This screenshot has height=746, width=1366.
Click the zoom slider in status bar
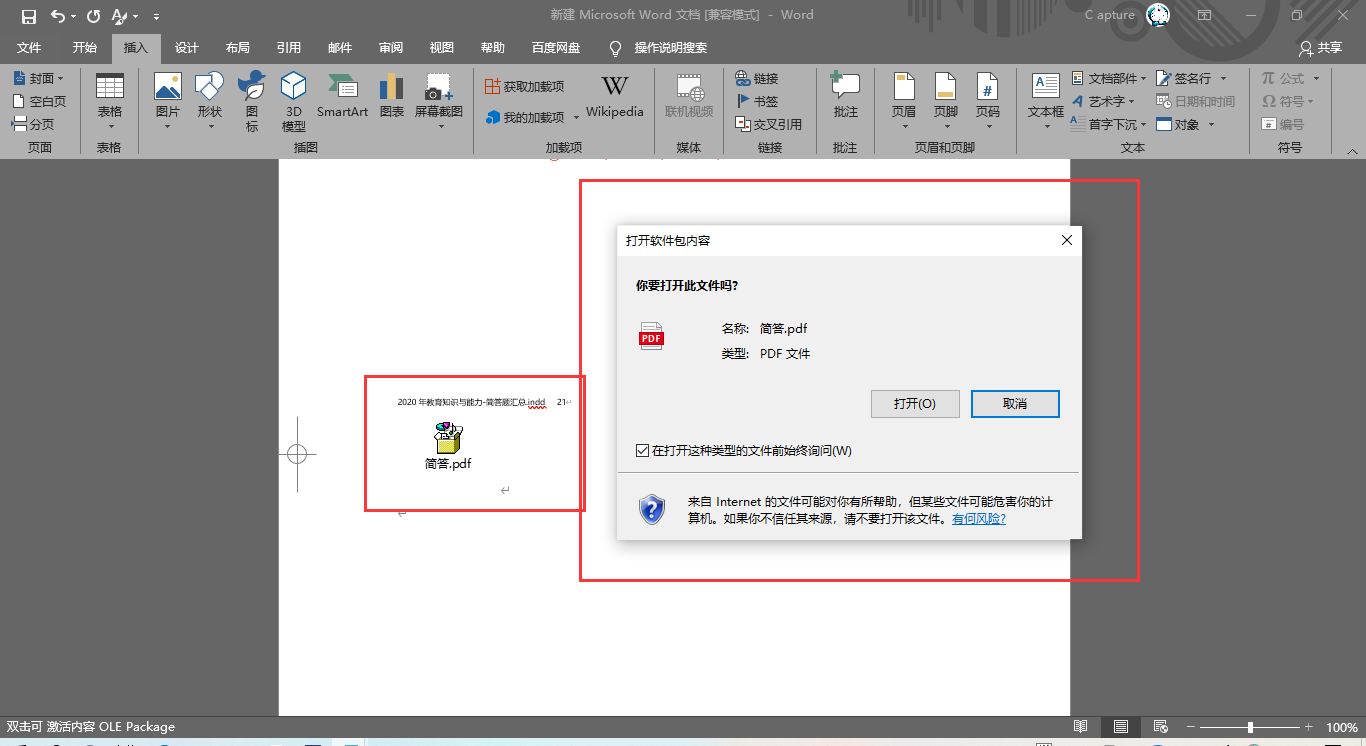click(x=1250, y=727)
